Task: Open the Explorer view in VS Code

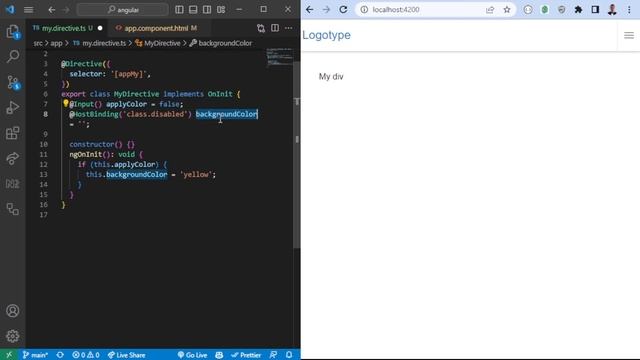Action: 13,31
